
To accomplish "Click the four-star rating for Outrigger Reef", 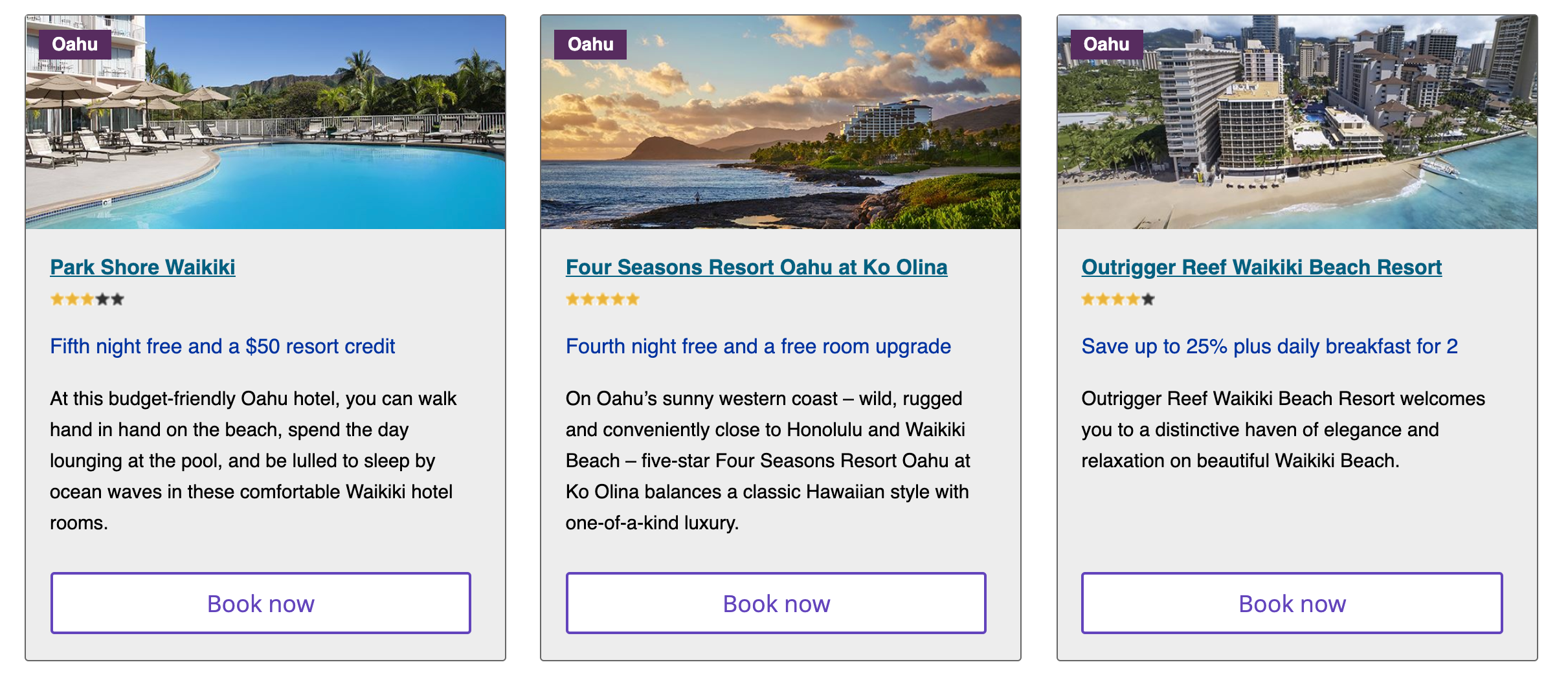I will click(x=1118, y=300).
